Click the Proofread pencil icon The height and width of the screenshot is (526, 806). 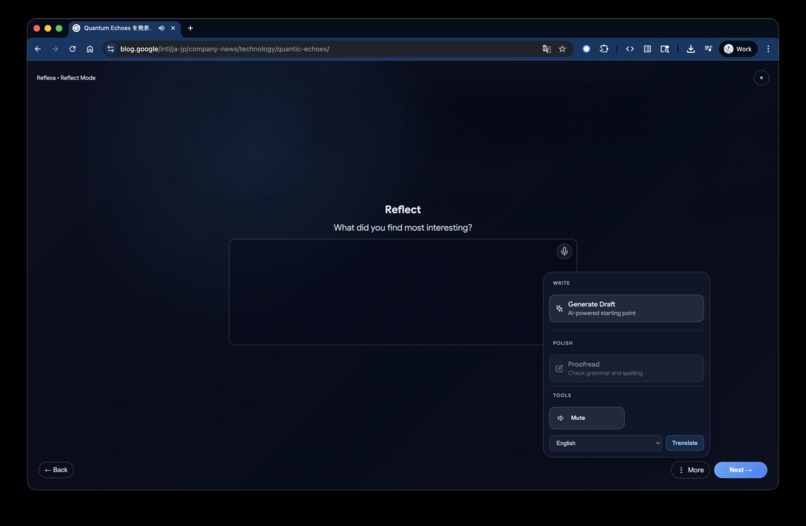coord(559,368)
